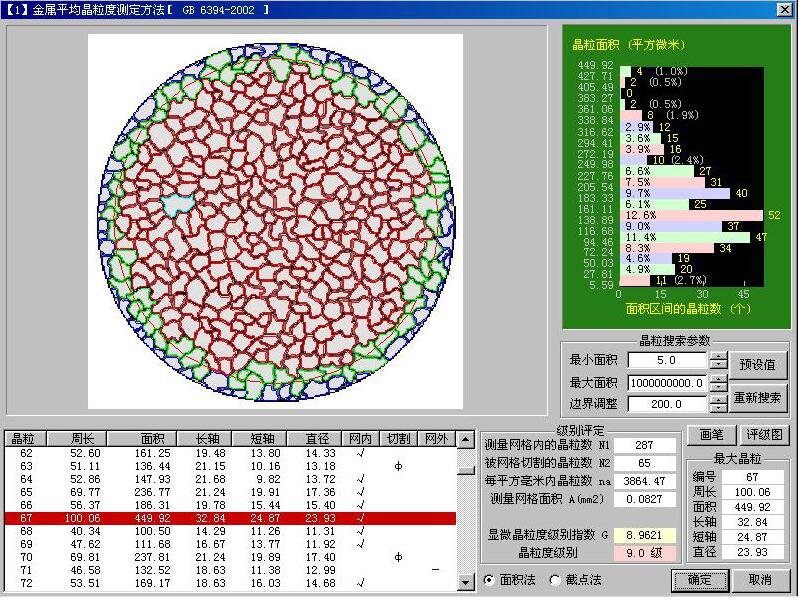
Task: Open the 评级图 rating chart
Action: (x=765, y=435)
